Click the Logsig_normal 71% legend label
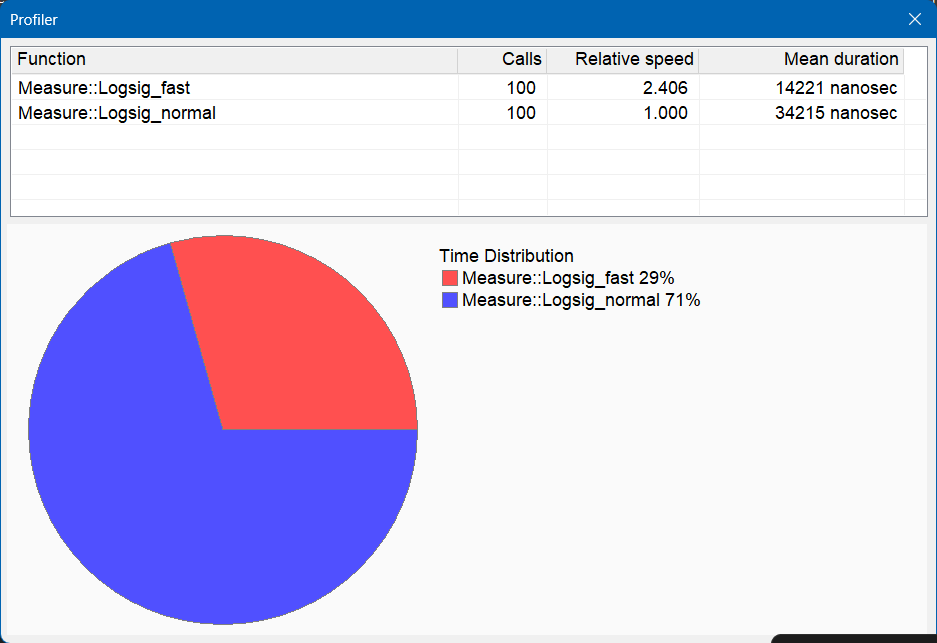Viewport: 937px width, 643px height. [x=581, y=300]
